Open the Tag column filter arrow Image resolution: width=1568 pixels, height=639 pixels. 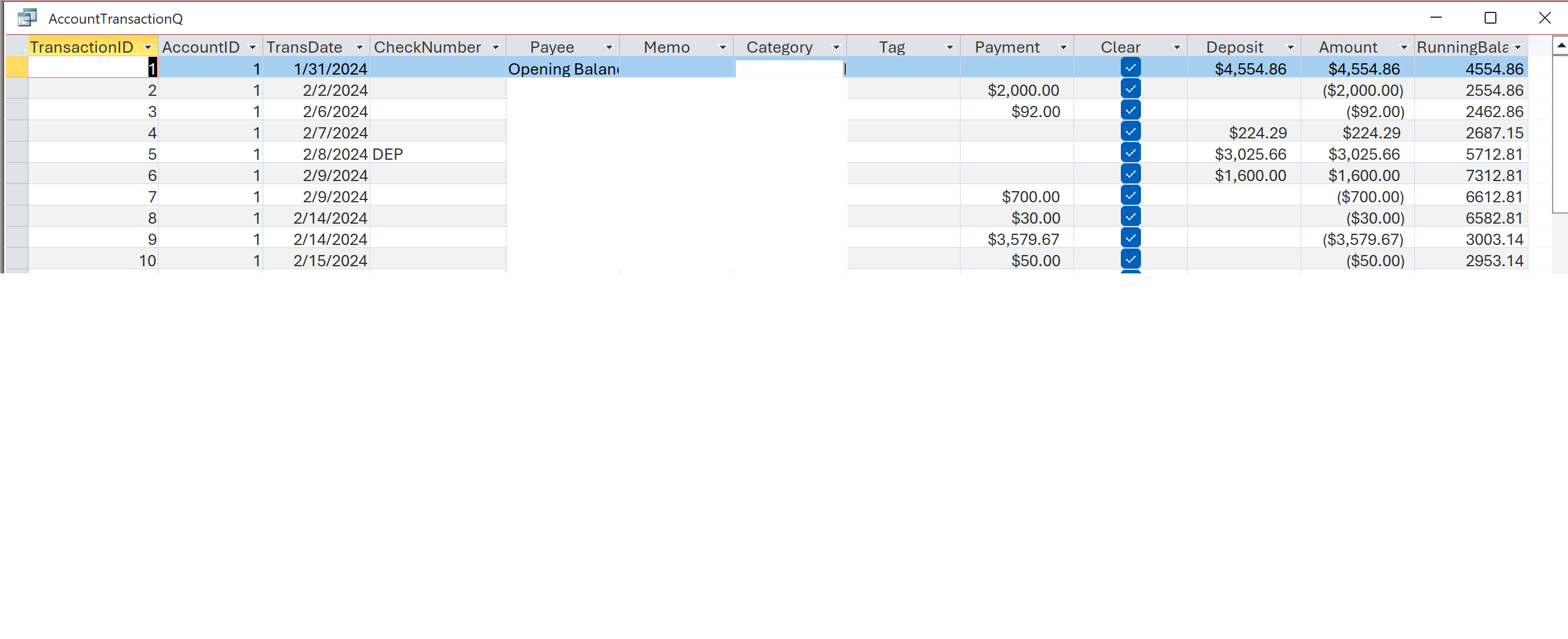click(949, 46)
